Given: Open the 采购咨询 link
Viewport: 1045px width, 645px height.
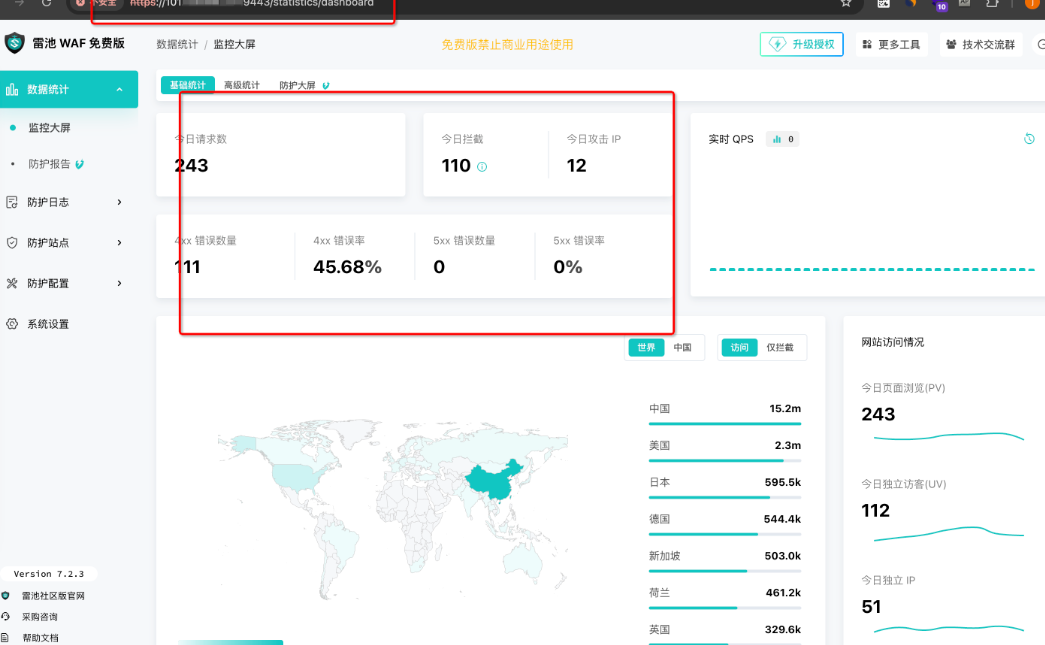Looking at the screenshot, I should (40, 616).
